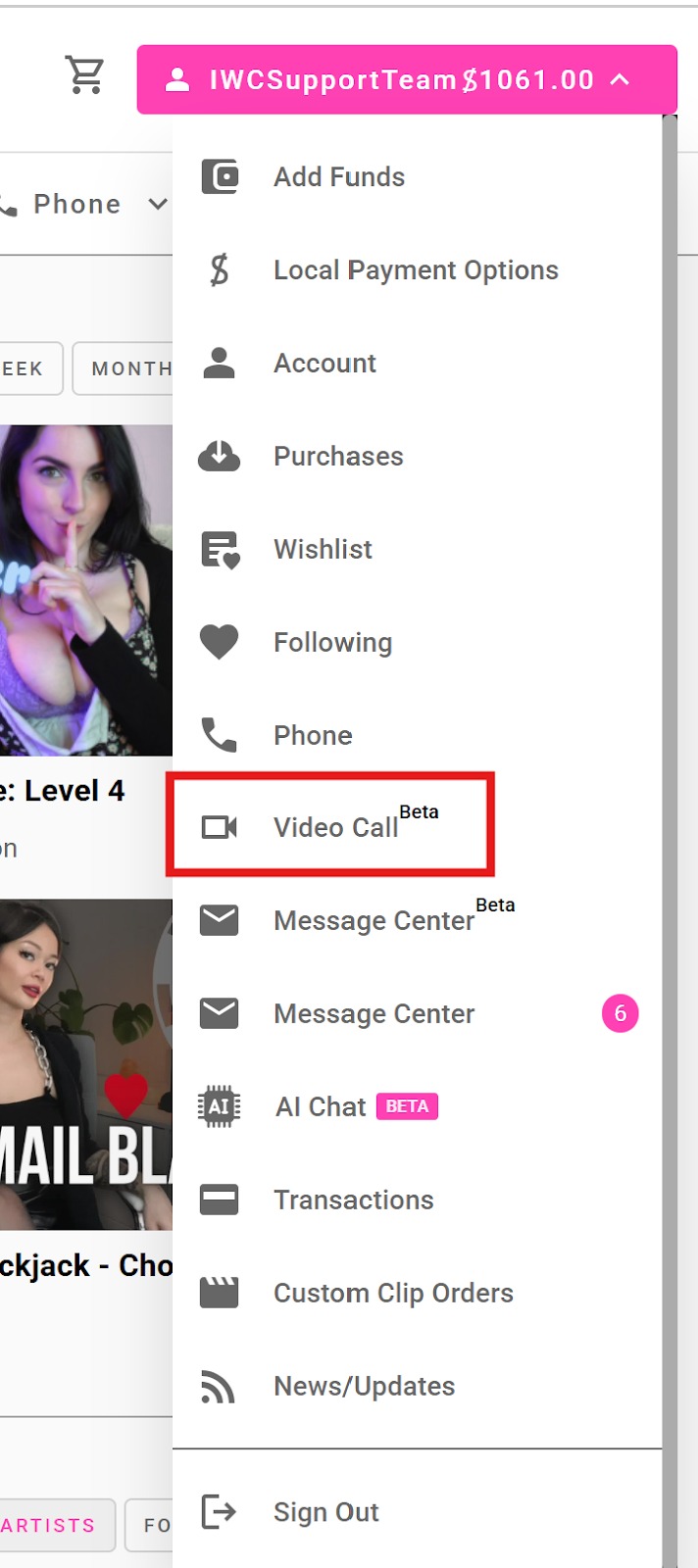Click the Wishlist heart-list icon

pos(220,550)
